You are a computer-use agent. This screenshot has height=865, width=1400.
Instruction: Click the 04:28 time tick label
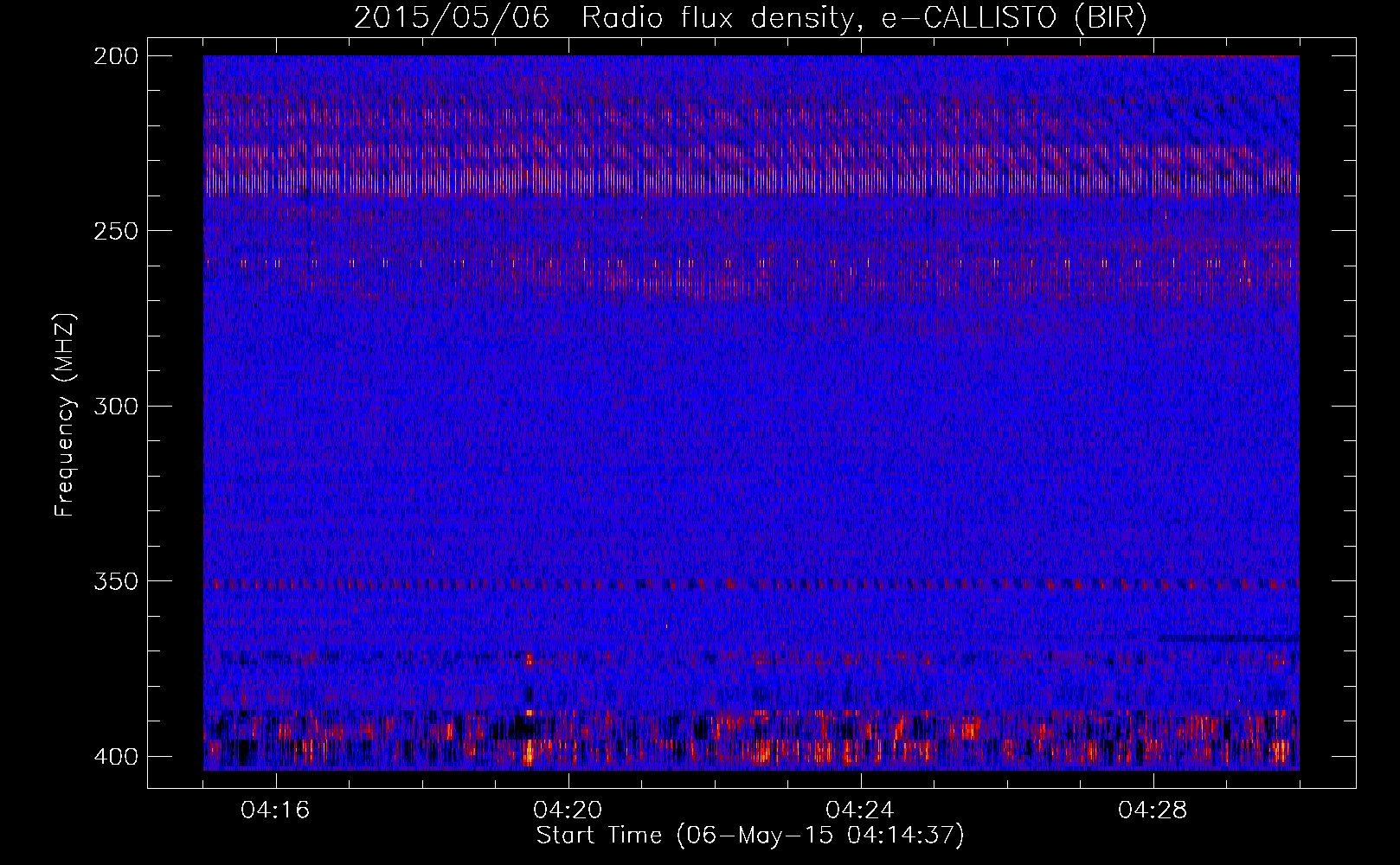1153,811
